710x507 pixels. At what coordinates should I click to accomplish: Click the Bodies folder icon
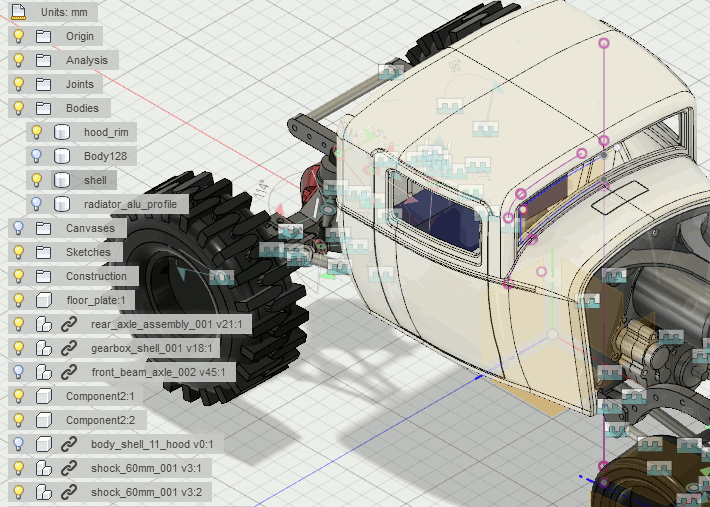(x=43, y=108)
